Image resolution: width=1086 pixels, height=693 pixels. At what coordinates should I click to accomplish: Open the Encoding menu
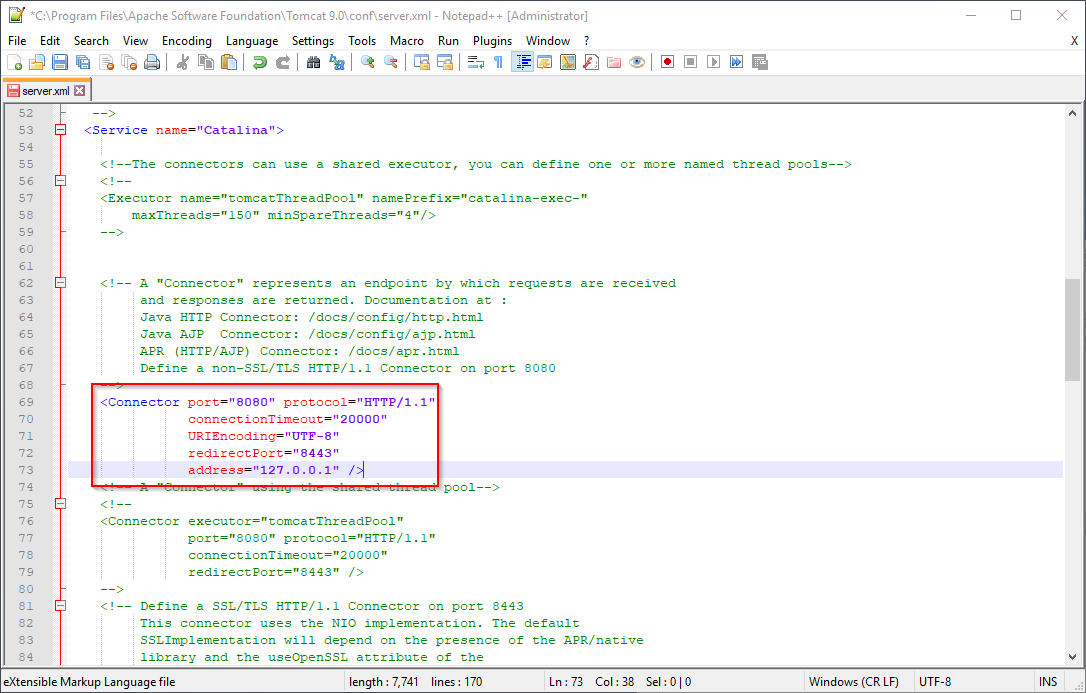point(187,41)
